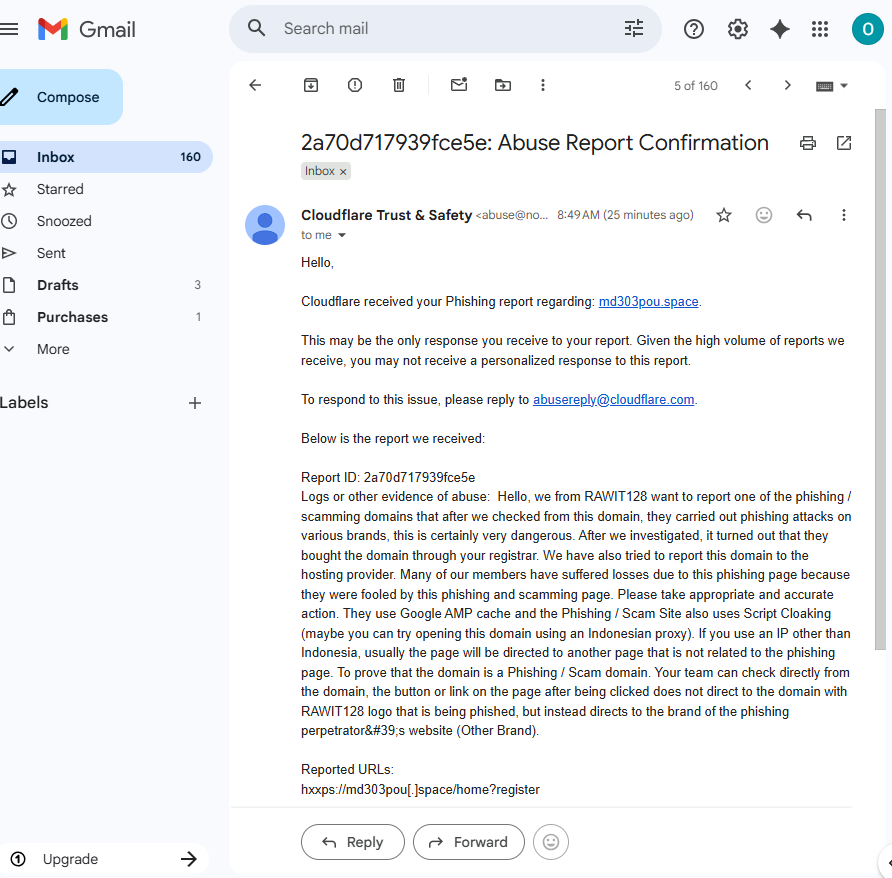Delete this email with trash icon
The width and height of the screenshot is (892, 878).
coord(399,85)
